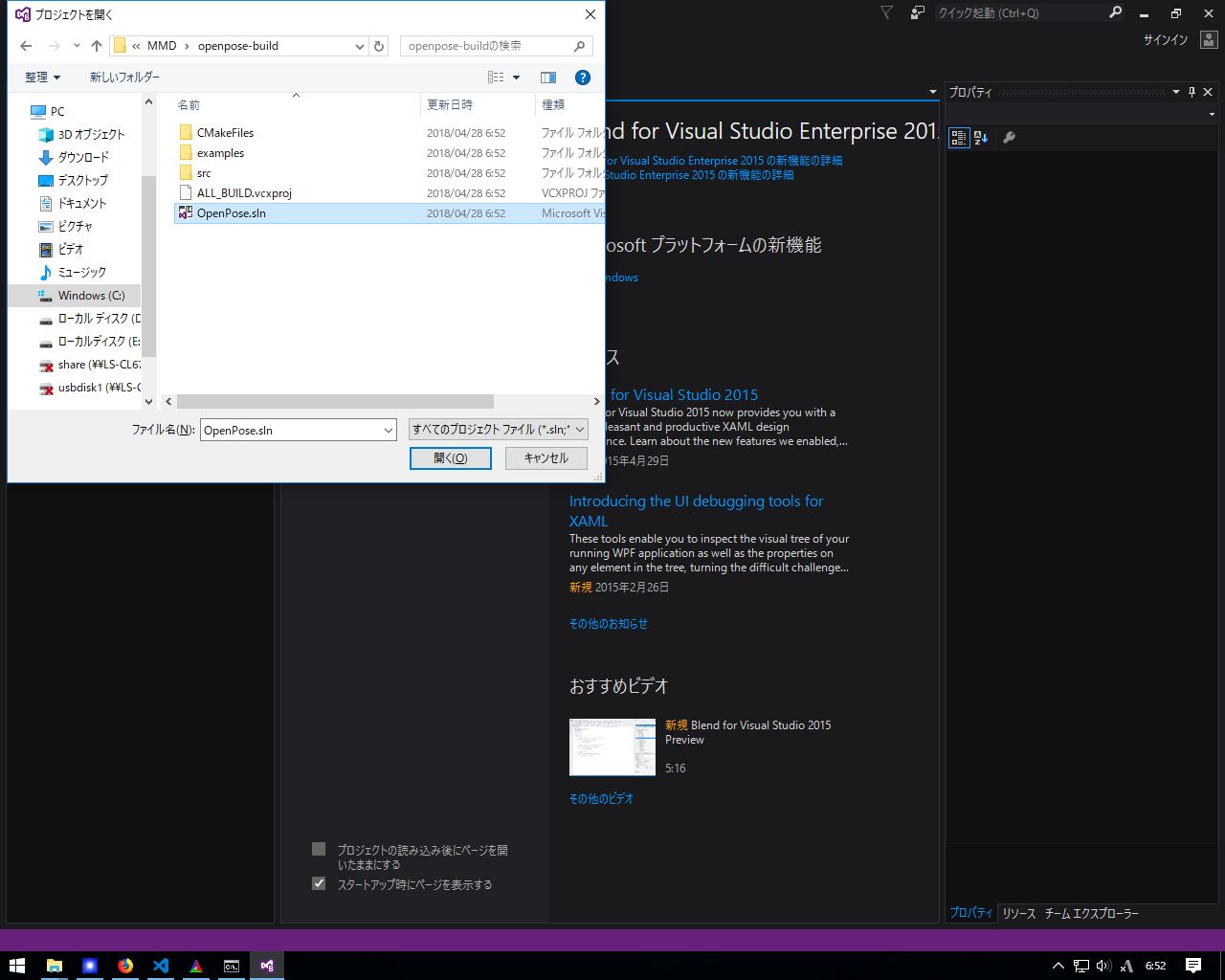Click the 開く button to open OpenPose.sln
Screen dimensions: 1225x980
pos(450,458)
